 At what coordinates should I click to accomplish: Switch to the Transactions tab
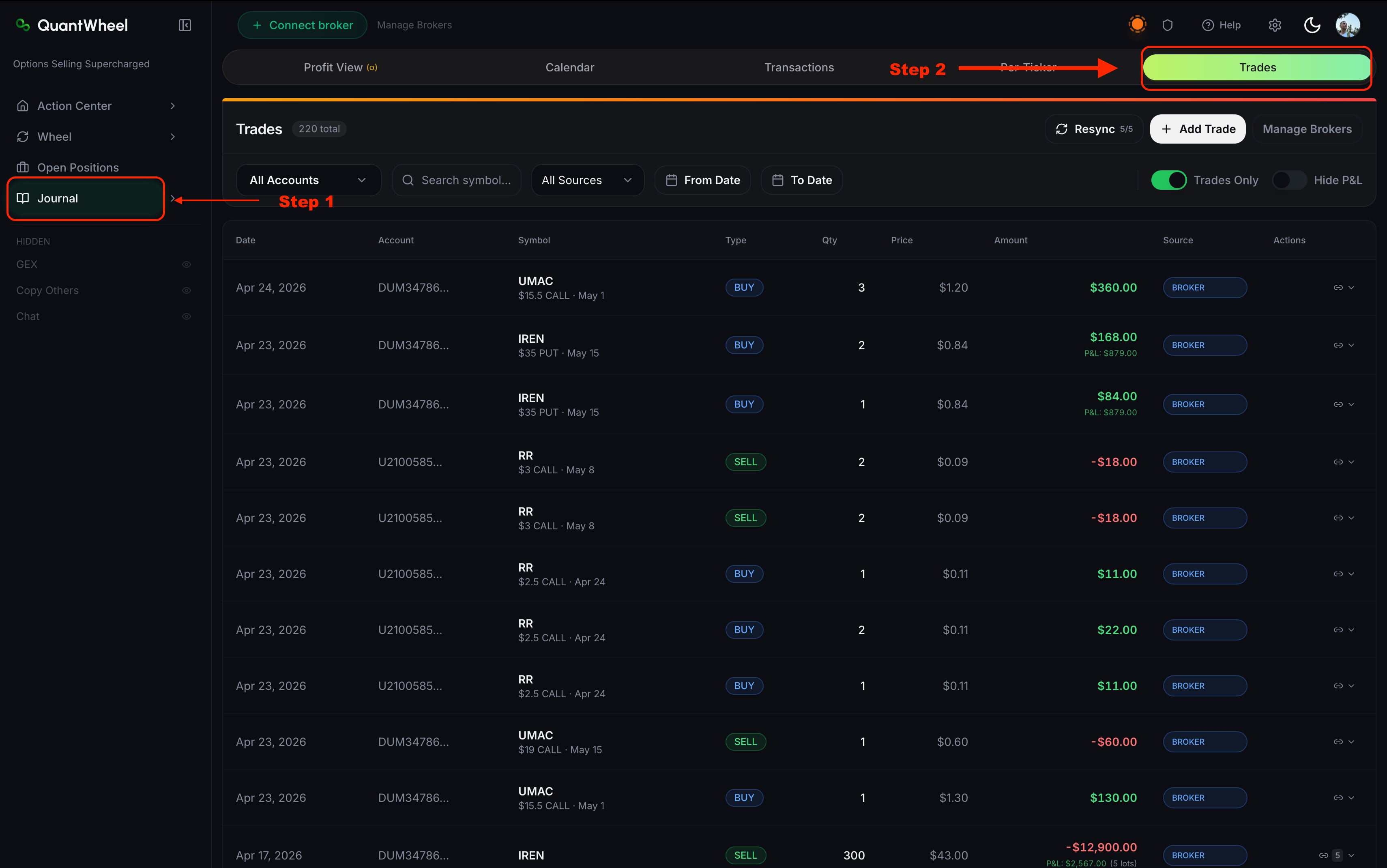click(x=799, y=68)
